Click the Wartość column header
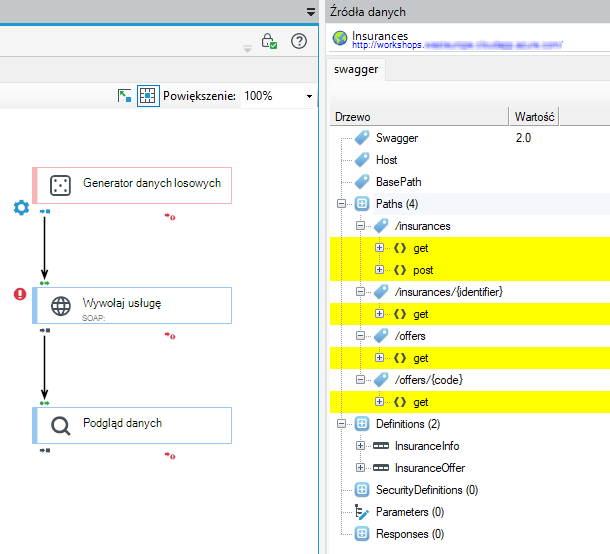 534,117
